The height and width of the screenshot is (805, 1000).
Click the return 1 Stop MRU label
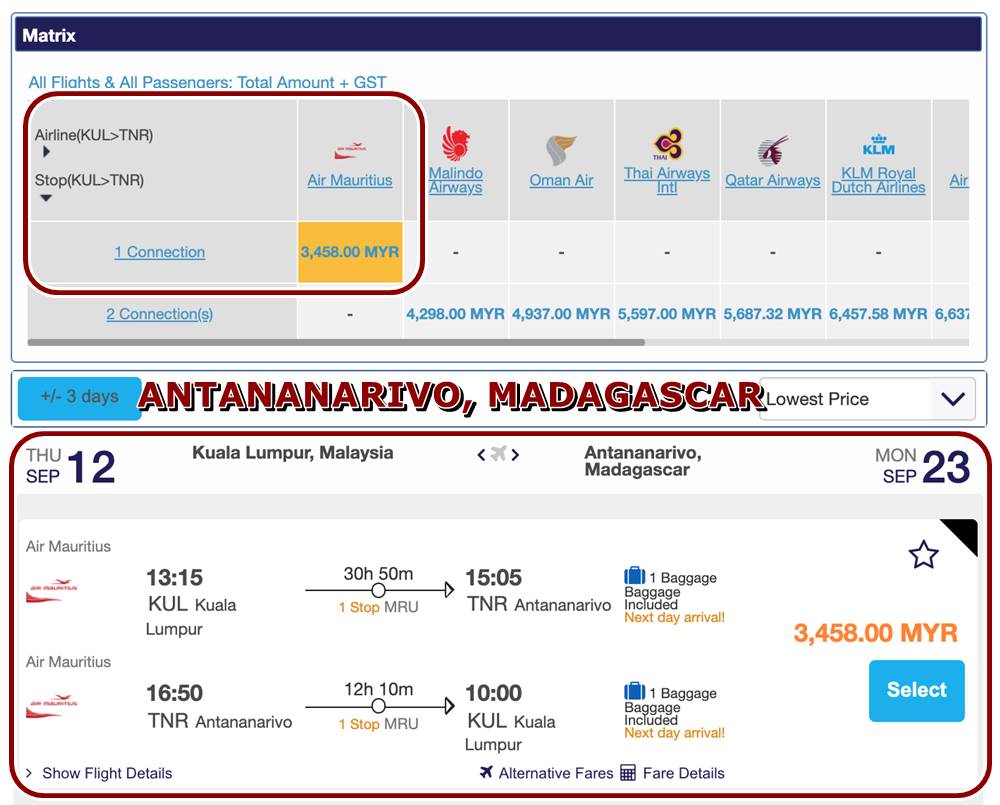click(378, 724)
